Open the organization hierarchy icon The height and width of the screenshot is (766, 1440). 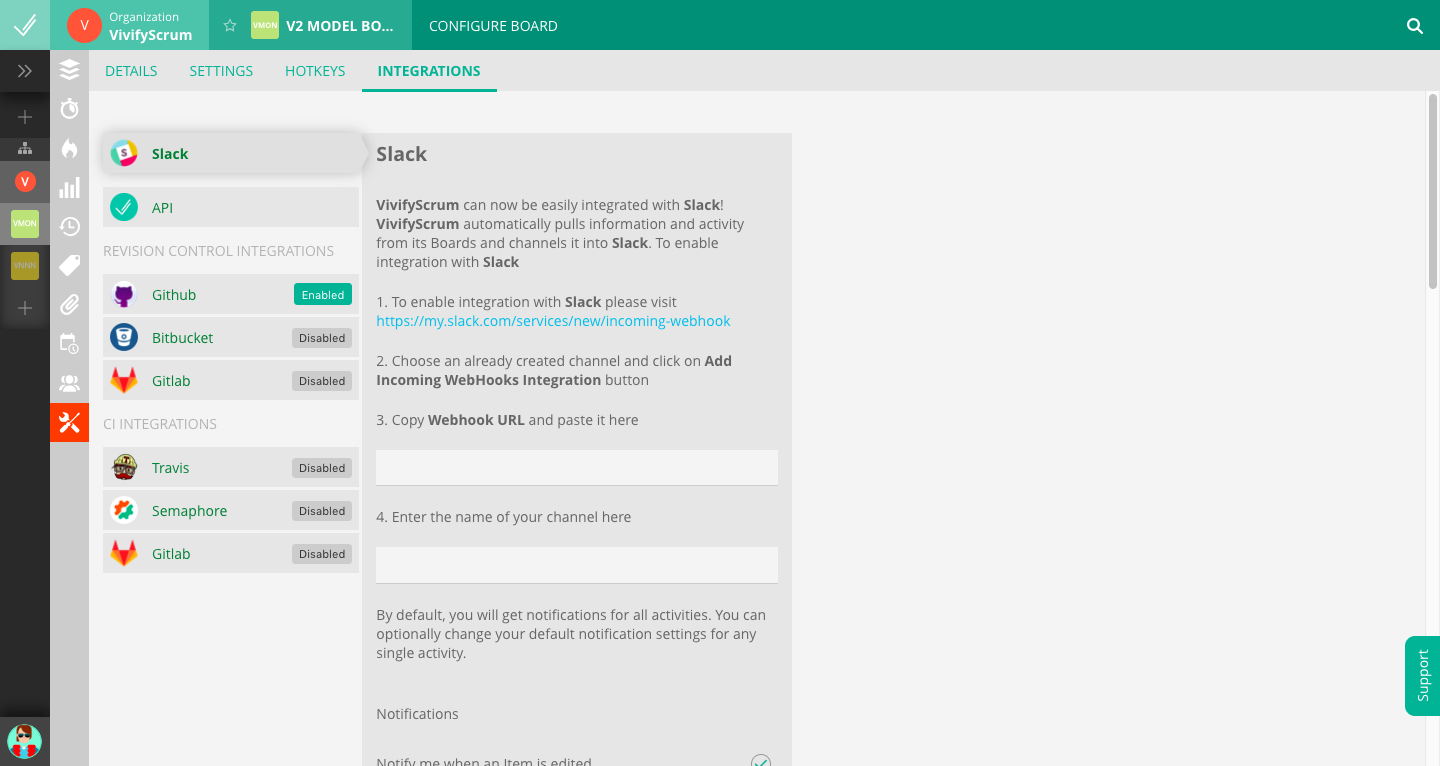[25, 149]
